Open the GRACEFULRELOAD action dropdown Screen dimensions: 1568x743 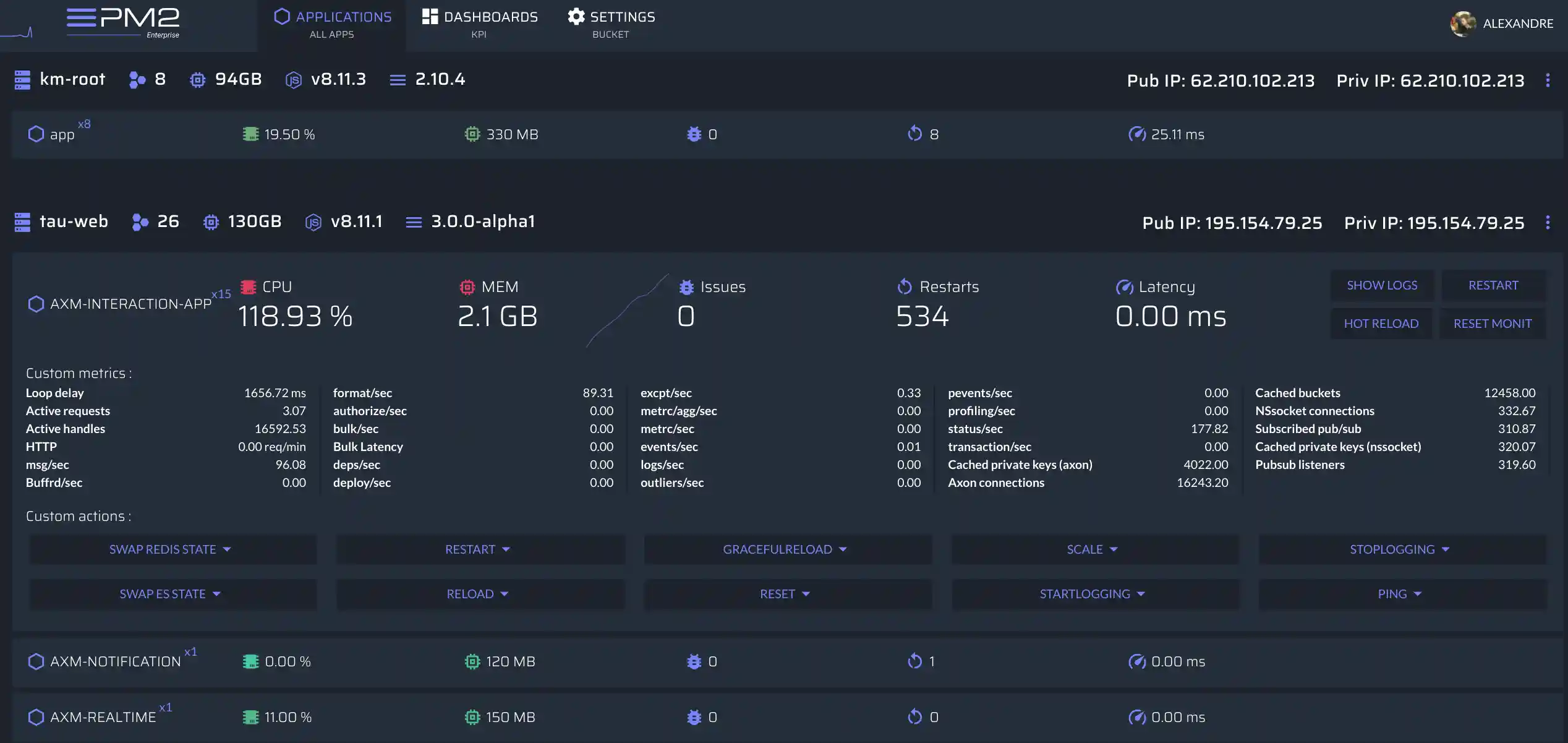click(787, 549)
